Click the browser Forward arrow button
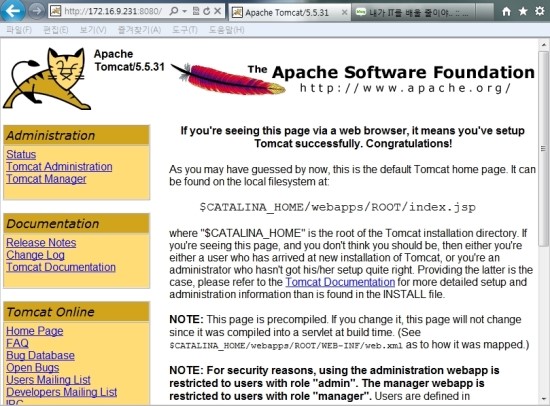This screenshot has height=406, width=550. [36, 11]
